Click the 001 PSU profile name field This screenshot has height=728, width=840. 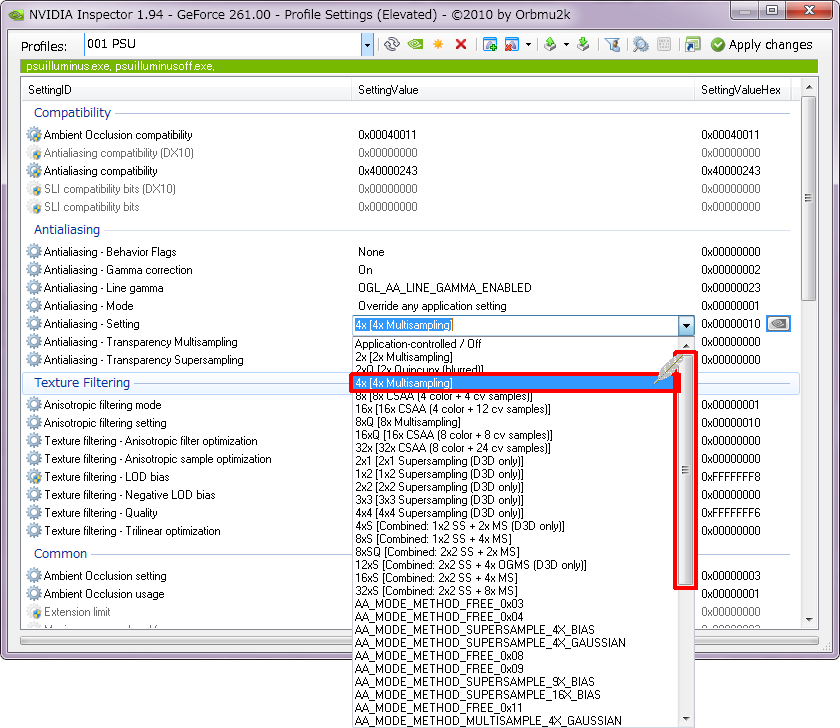pos(222,44)
